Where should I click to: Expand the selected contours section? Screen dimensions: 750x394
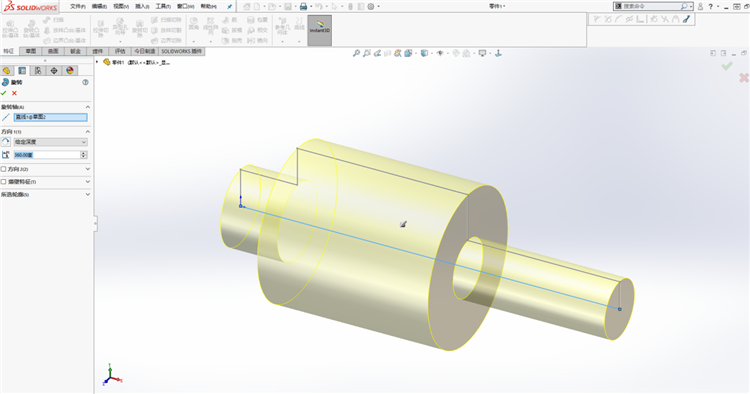[88, 195]
